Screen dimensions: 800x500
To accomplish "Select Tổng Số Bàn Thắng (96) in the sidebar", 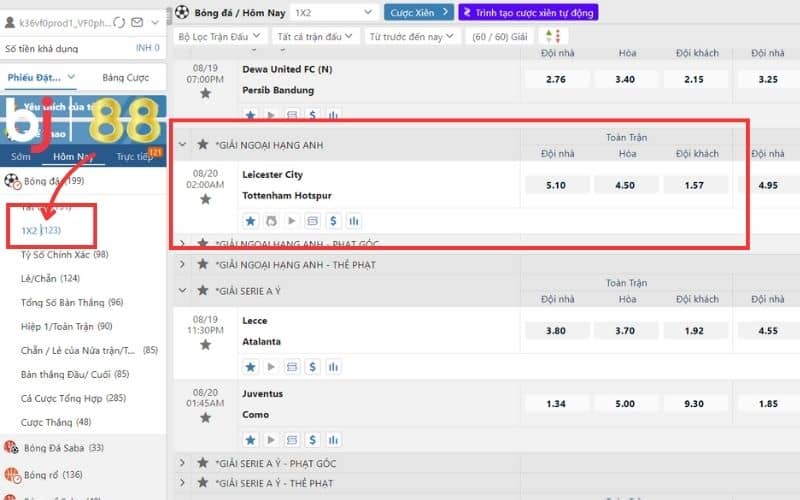I will pyautogui.click(x=72, y=302).
